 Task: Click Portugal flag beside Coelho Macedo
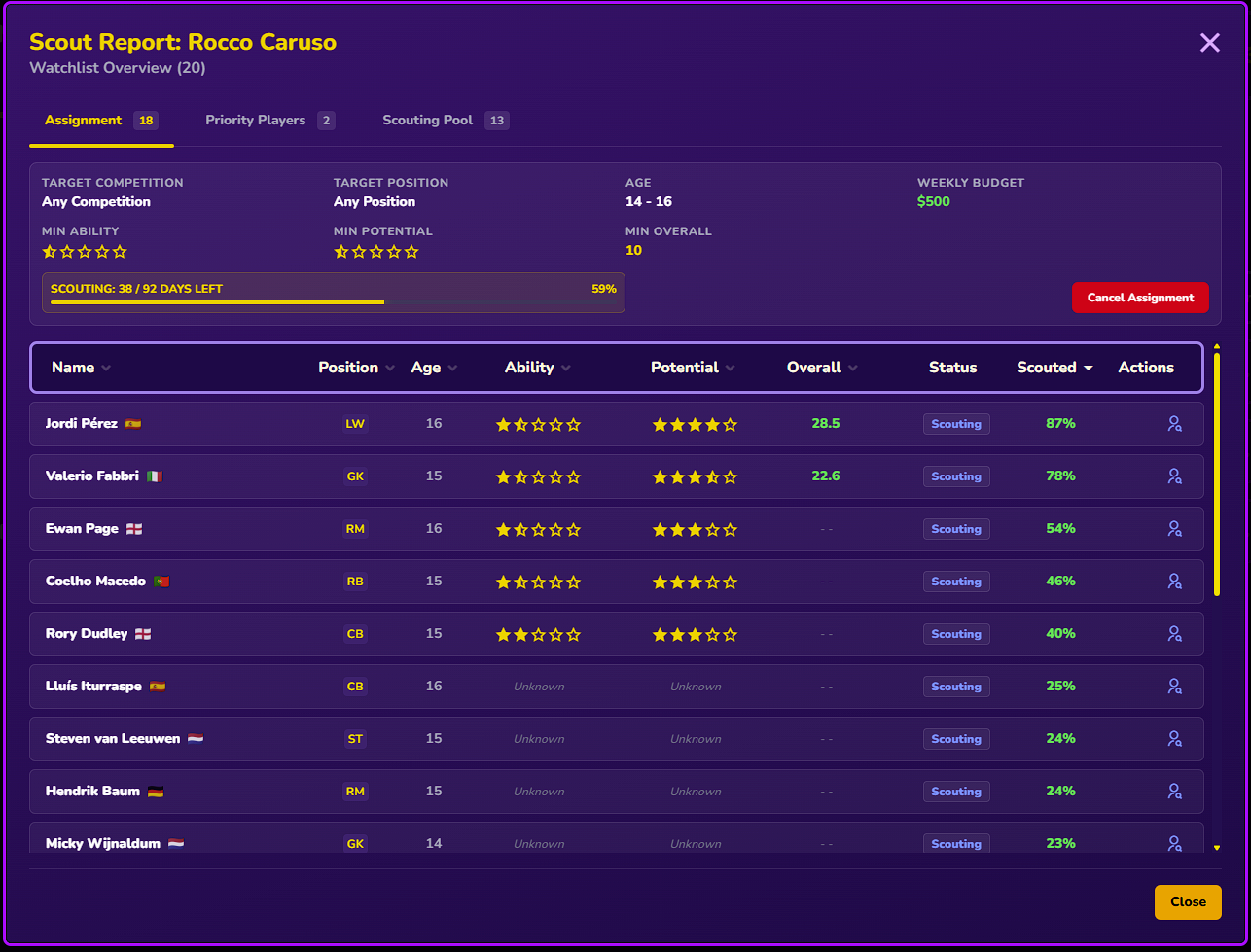pyautogui.click(x=161, y=582)
